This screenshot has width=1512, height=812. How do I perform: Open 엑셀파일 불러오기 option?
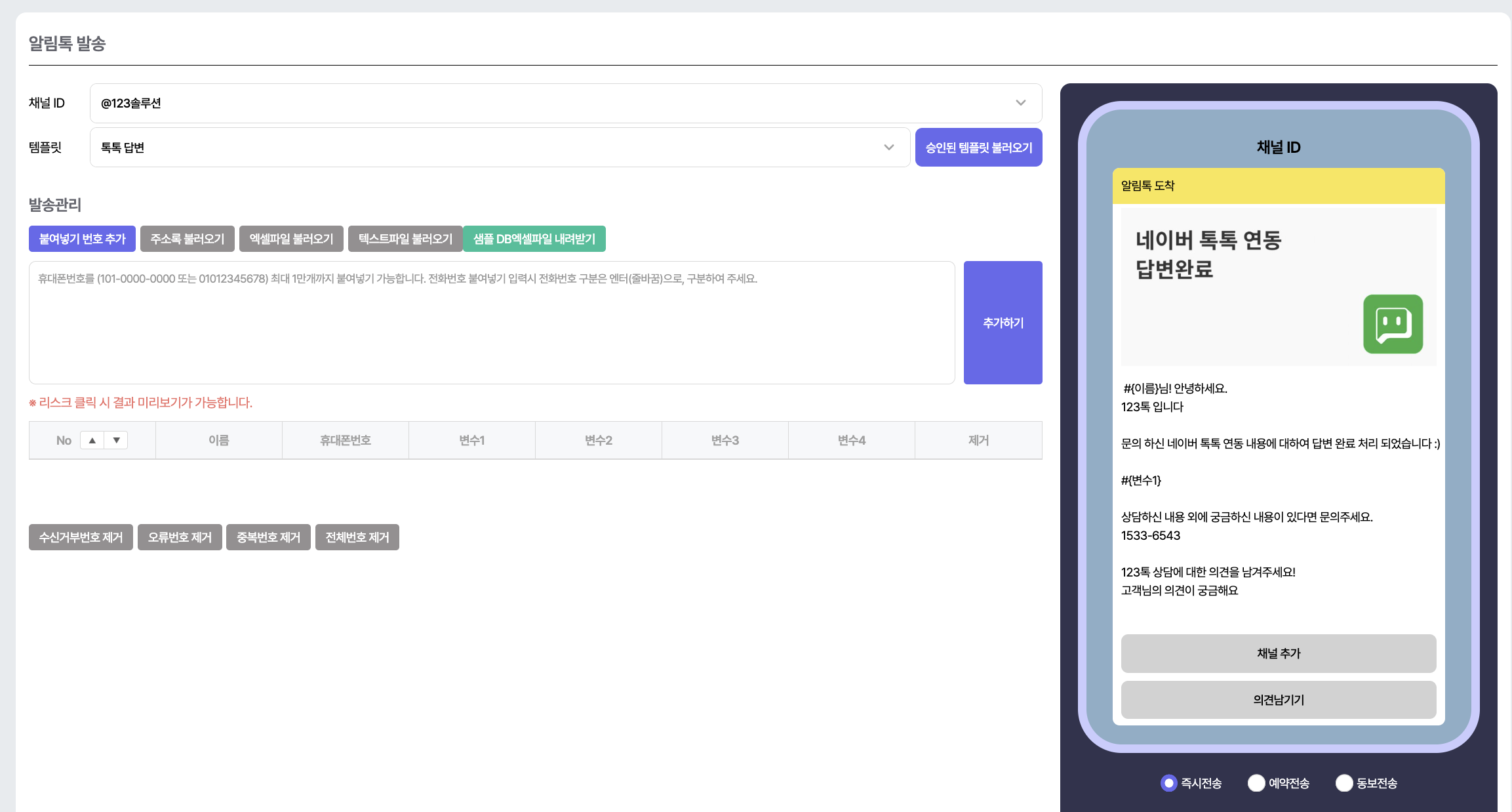click(x=291, y=239)
